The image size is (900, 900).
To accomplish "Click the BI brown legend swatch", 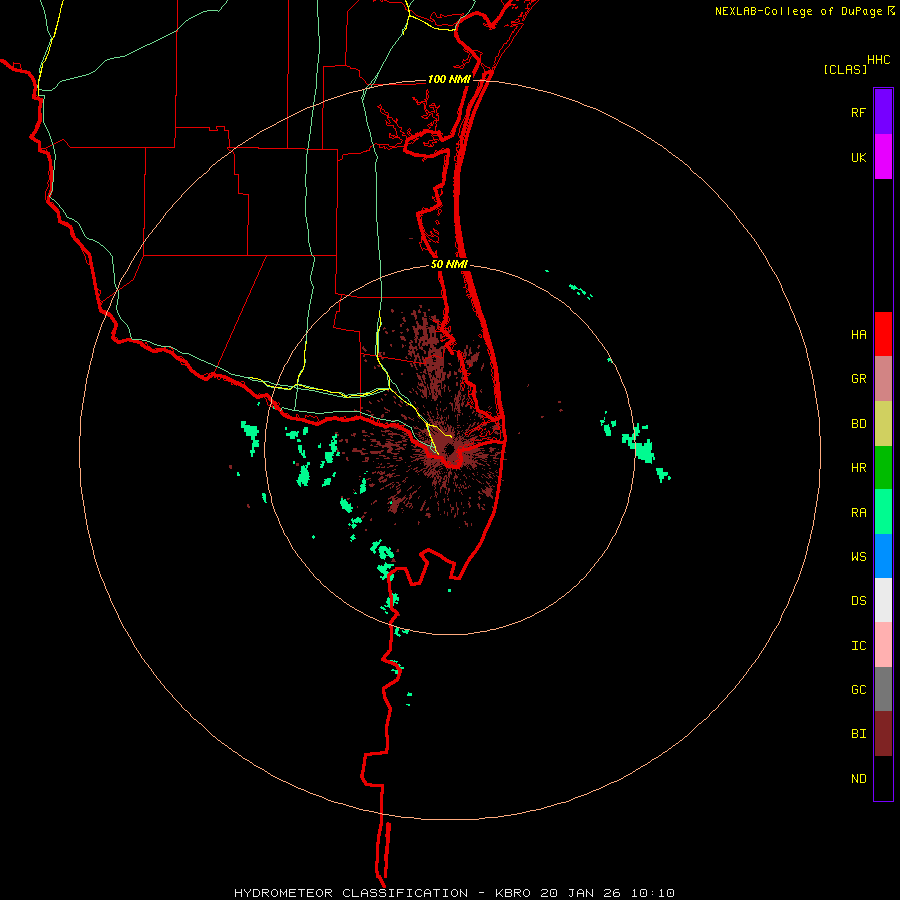I will 883,734.
